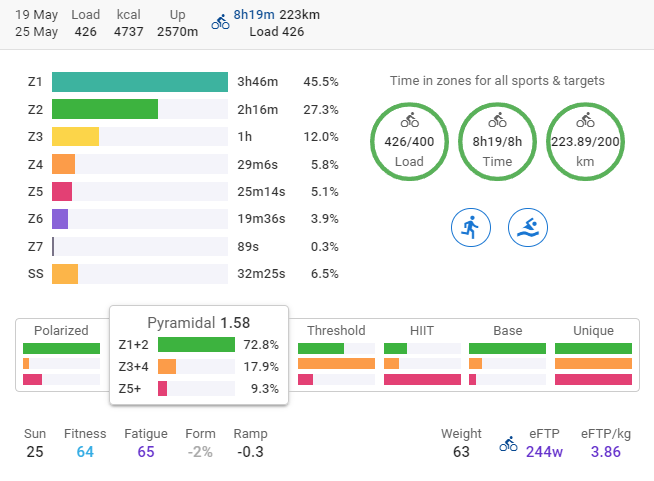Choose the Polarized distribution chart

(x=62, y=355)
